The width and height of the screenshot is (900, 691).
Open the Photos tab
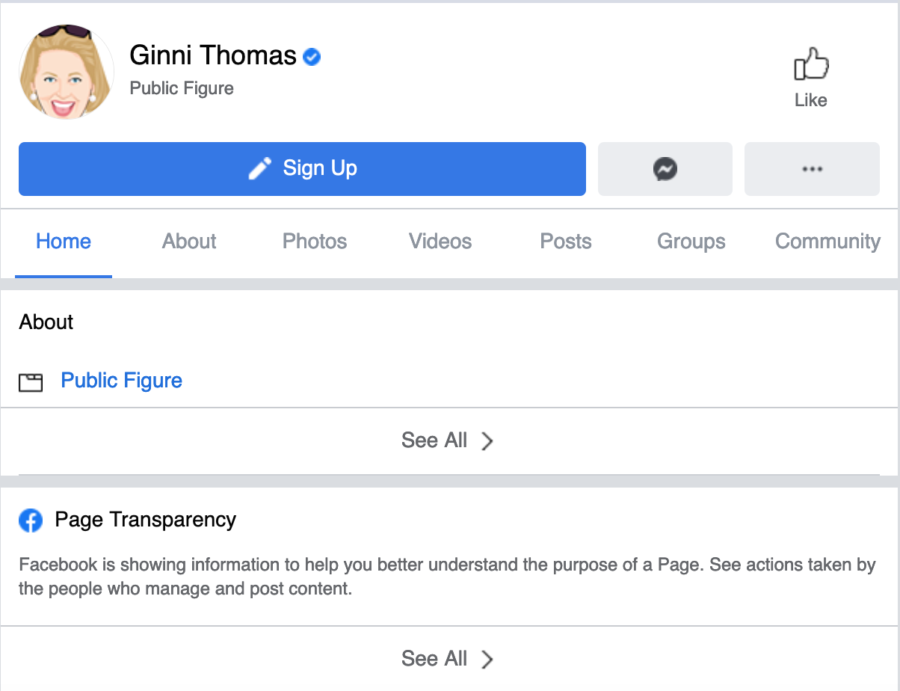click(315, 241)
